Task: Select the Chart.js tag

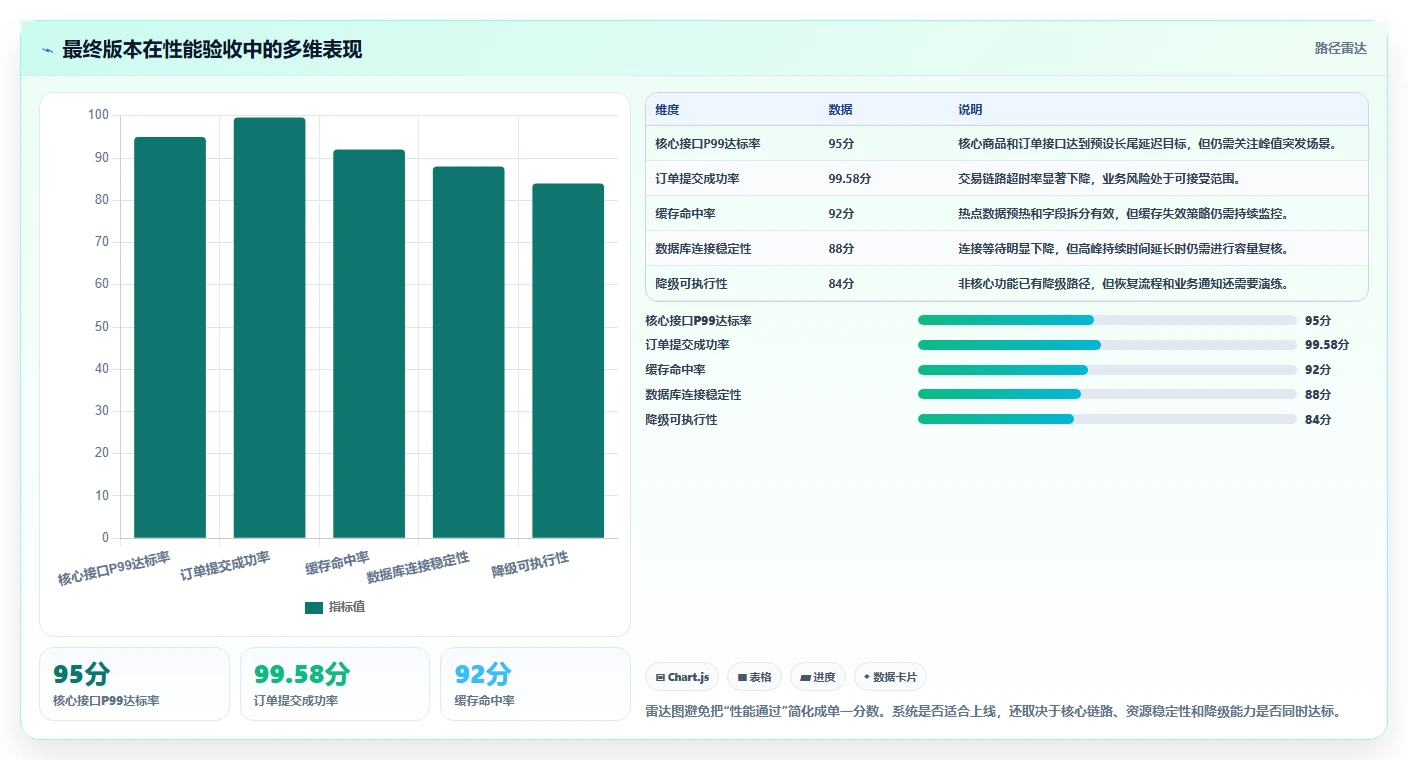Action: click(682, 677)
